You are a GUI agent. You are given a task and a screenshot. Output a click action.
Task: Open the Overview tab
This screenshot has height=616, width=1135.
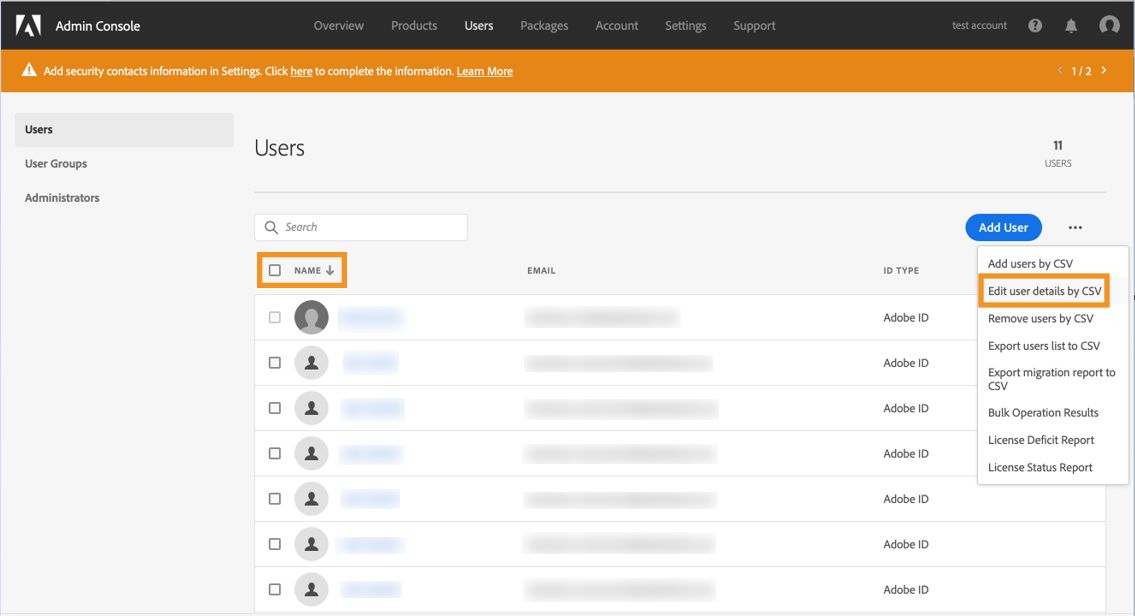coord(339,25)
